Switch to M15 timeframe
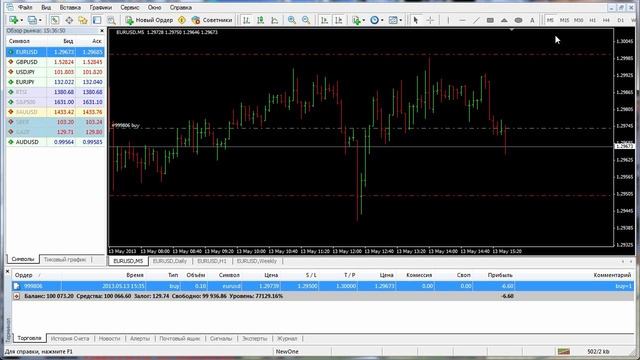This screenshot has width=640, height=360. [564, 20]
